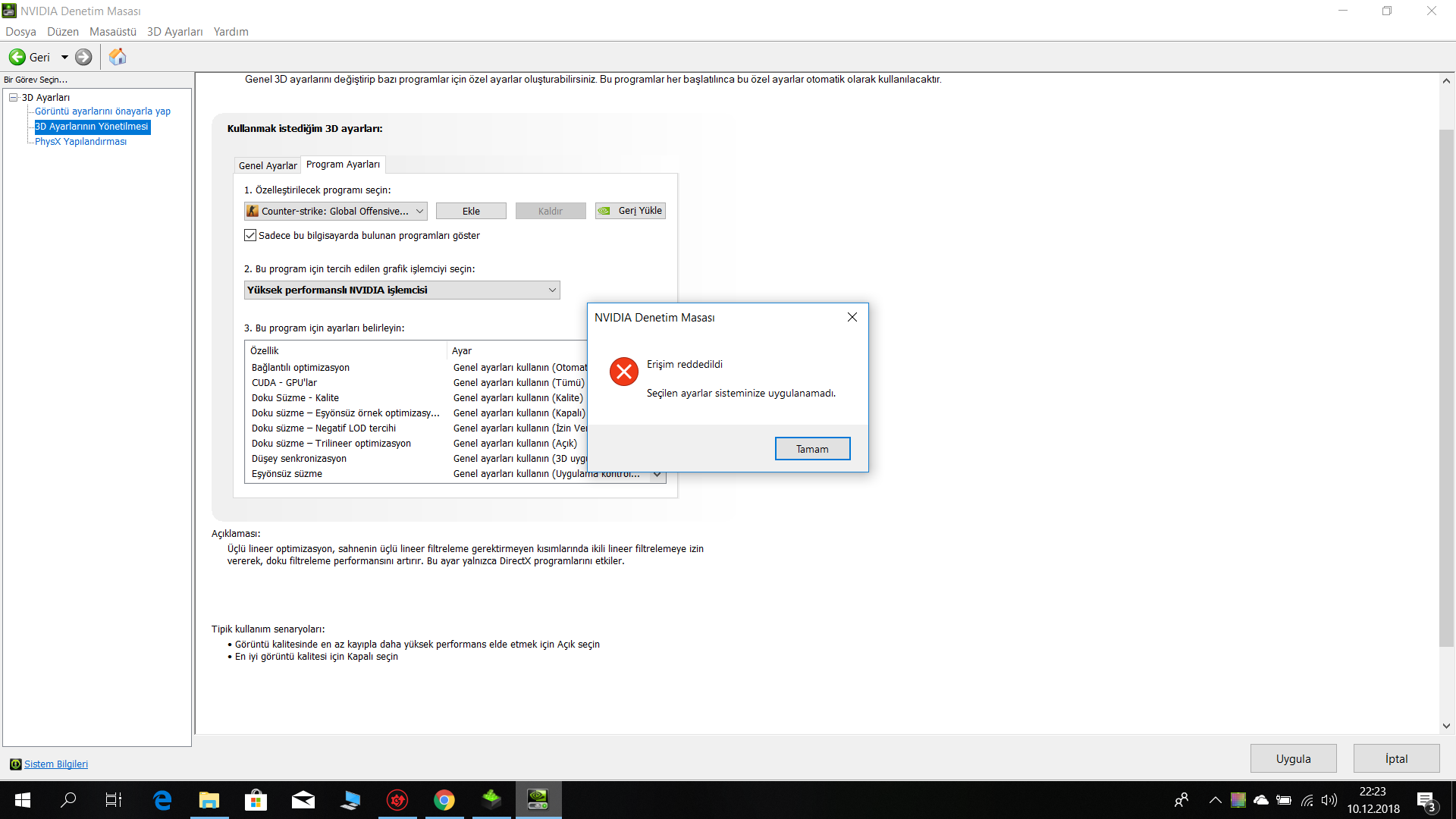Open Google Chrome from the taskbar
The width and height of the screenshot is (1456, 819).
(x=444, y=799)
